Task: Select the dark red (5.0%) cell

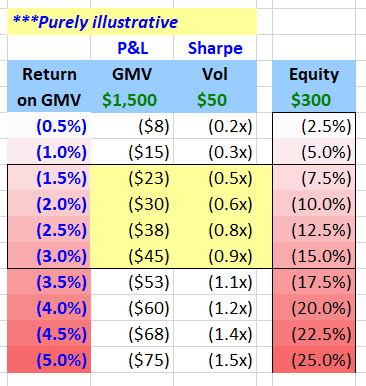Action: point(49,360)
